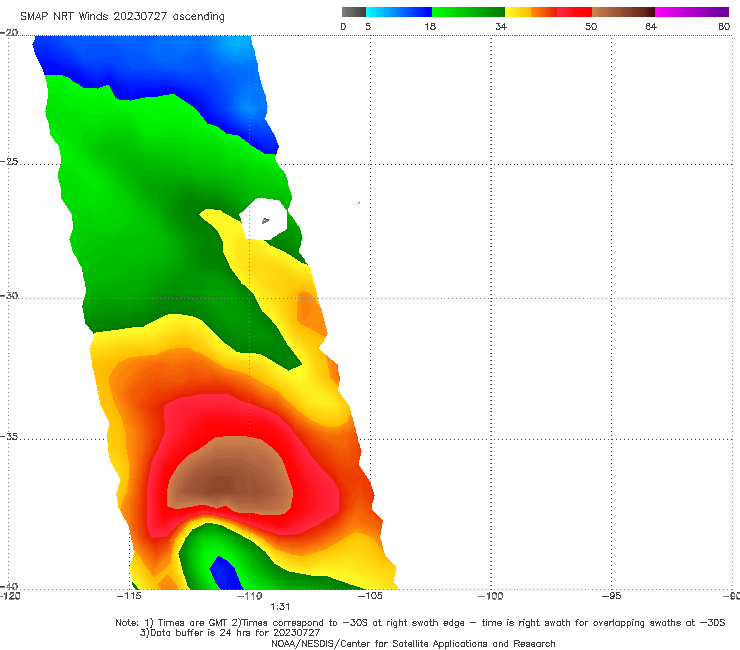The image size is (740, 650).
Task: Click the title 'SMAP NRT Winds 20230727 ascending'
Action: point(122,16)
